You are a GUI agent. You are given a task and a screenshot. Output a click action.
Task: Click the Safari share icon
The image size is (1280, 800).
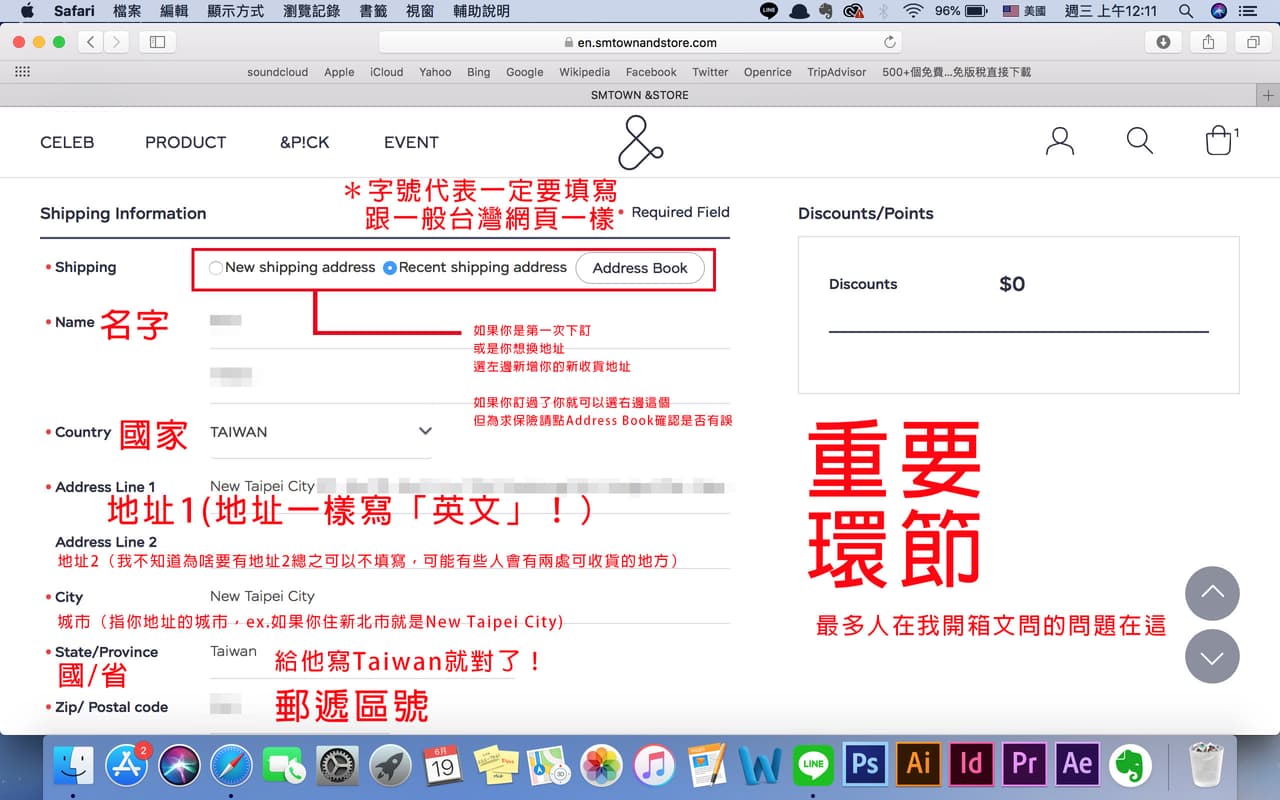click(x=1208, y=42)
